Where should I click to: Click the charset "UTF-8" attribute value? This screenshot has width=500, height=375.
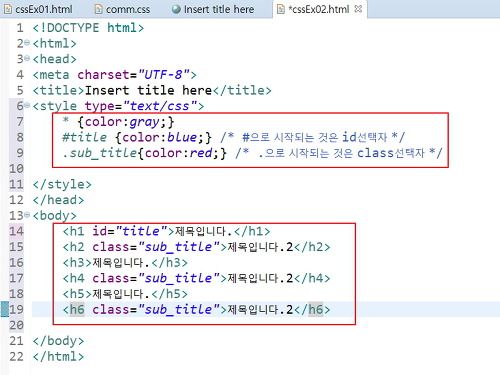[x=163, y=75]
